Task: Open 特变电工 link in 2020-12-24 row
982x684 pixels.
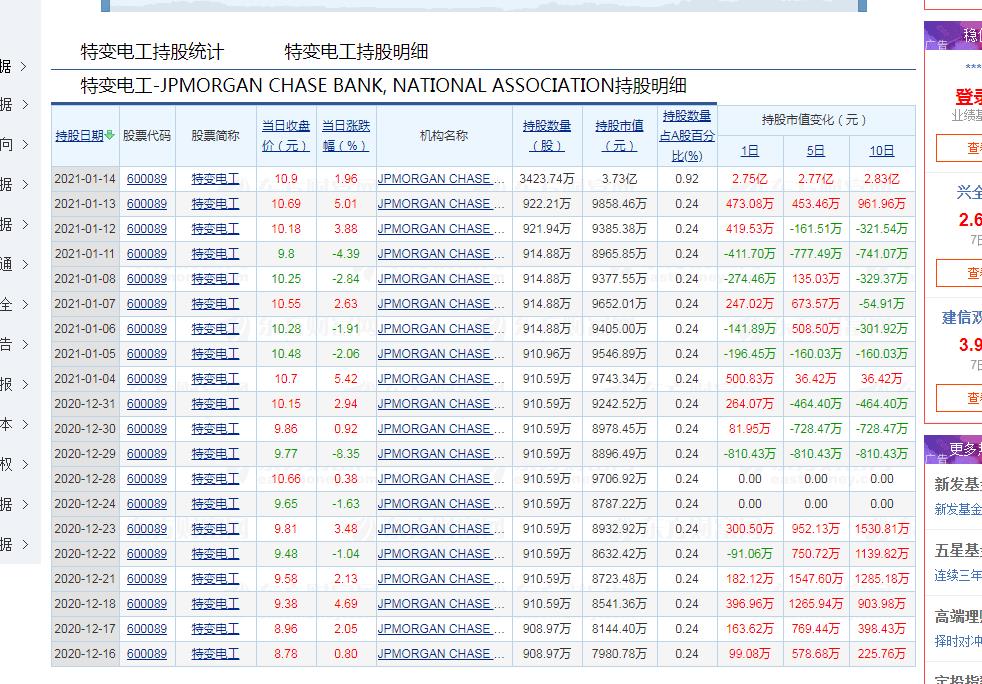Action: pyautogui.click(x=215, y=504)
